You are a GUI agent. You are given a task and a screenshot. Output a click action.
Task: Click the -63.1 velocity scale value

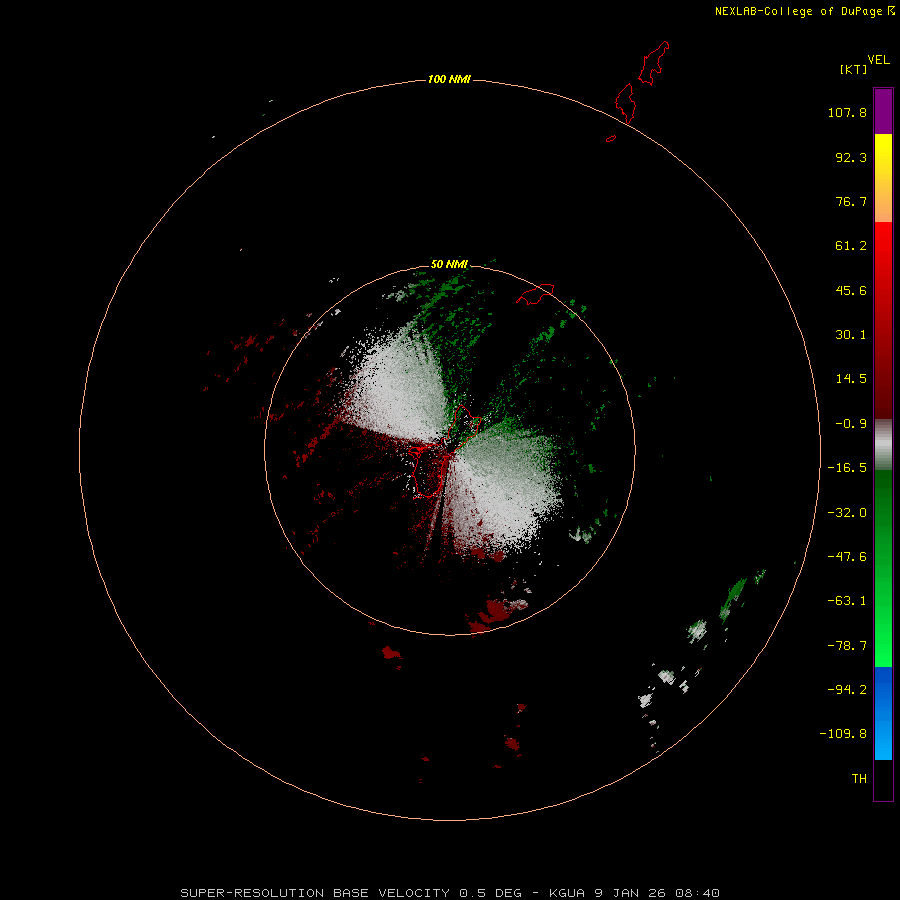[x=847, y=601]
